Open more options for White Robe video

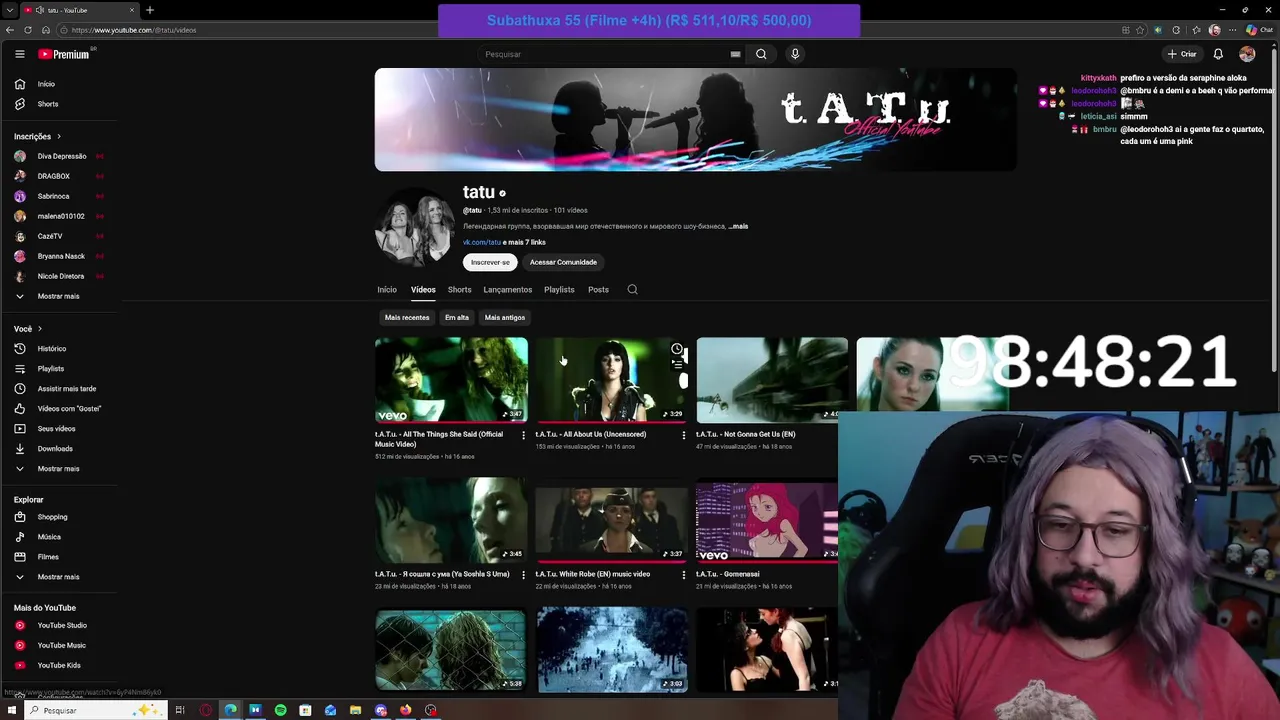(684, 575)
